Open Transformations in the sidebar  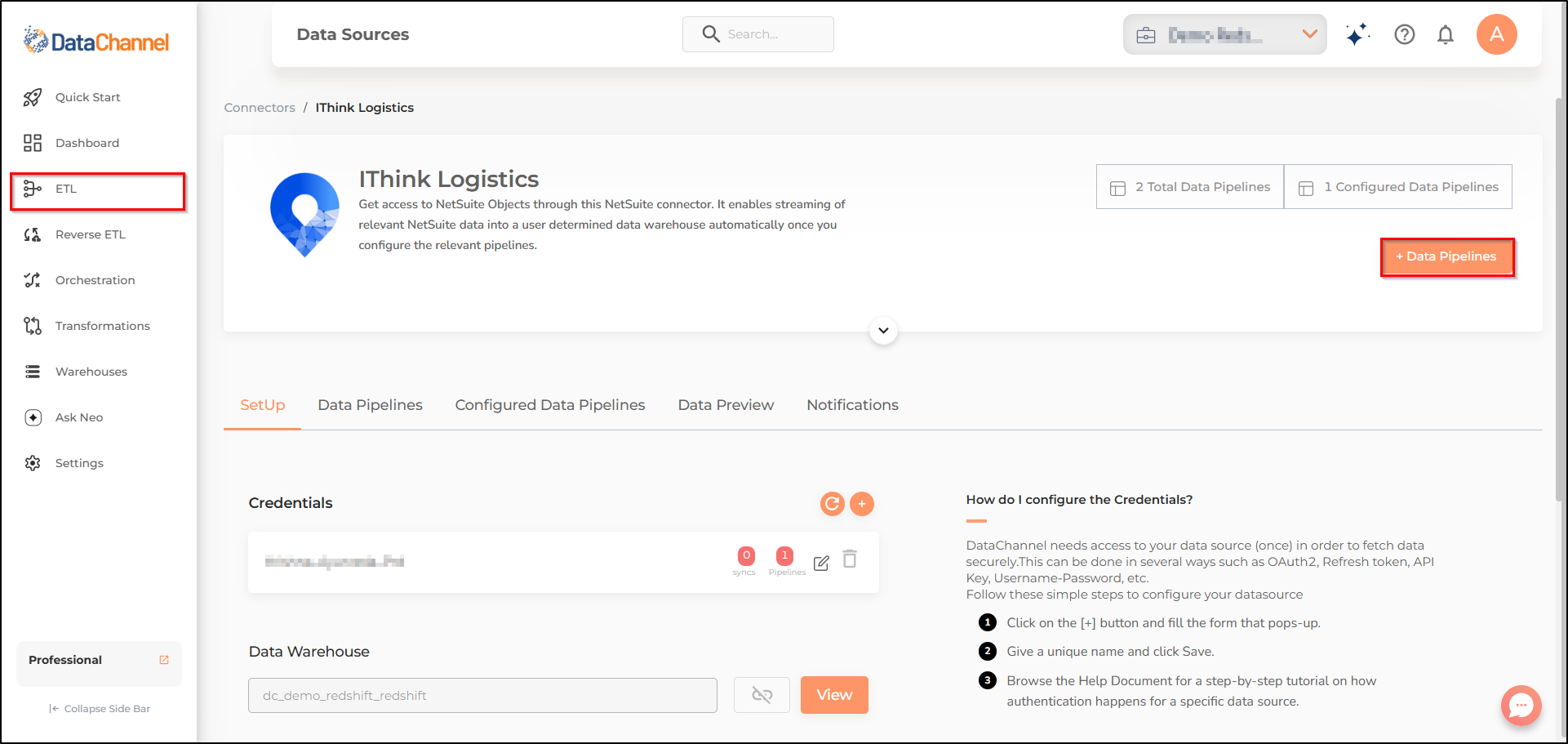[102, 326]
